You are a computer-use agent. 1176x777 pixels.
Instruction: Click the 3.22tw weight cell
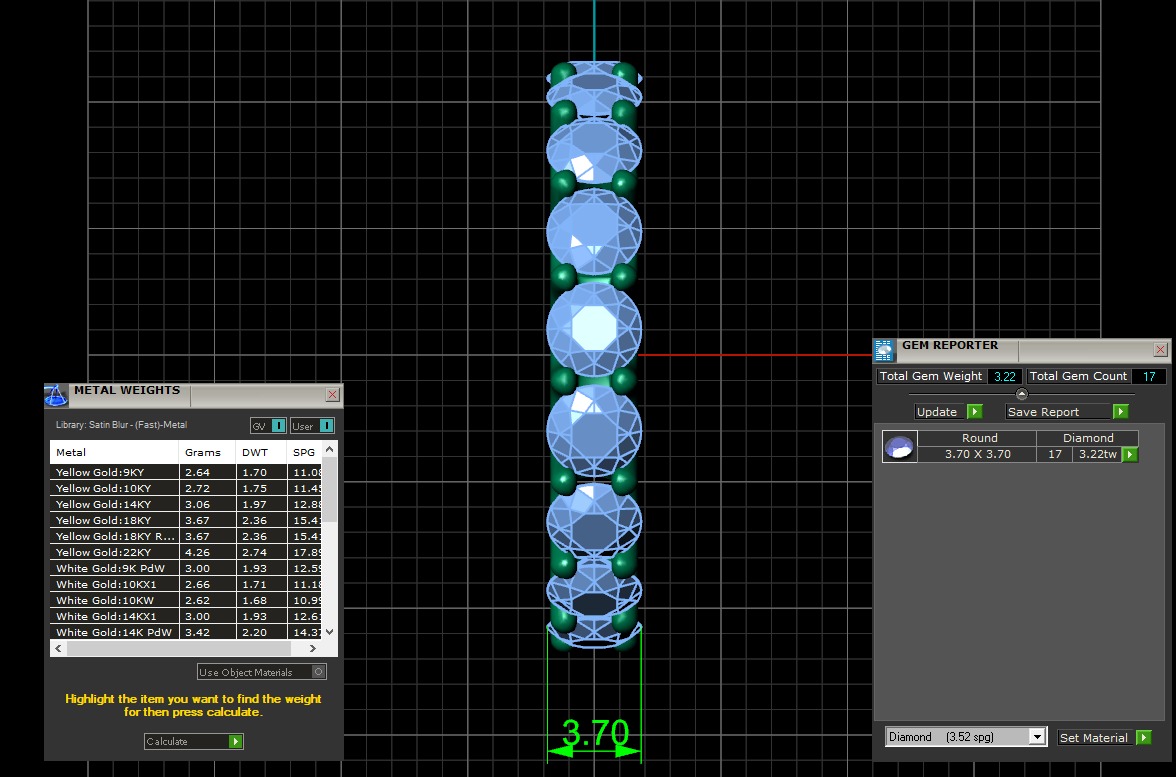click(1098, 454)
